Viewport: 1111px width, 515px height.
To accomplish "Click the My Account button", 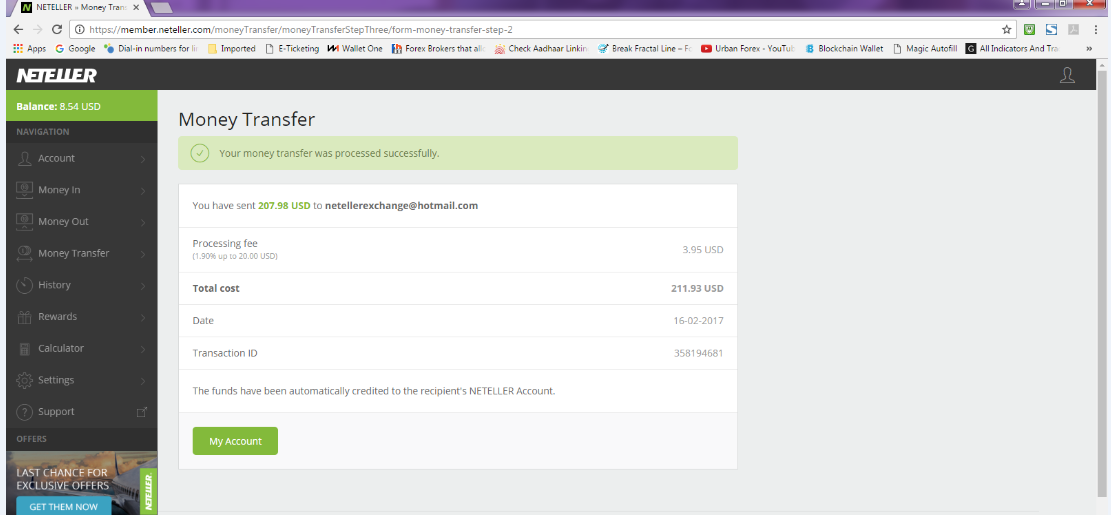I will point(235,441).
